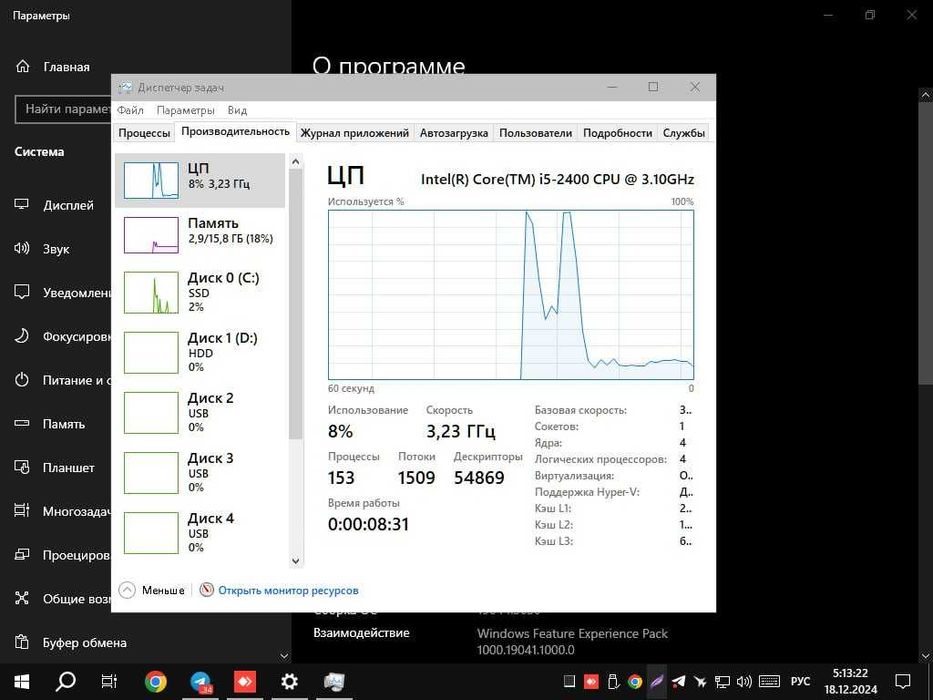Switch to the Журнал приложений tab
The width and height of the screenshot is (933, 700).
click(x=355, y=133)
